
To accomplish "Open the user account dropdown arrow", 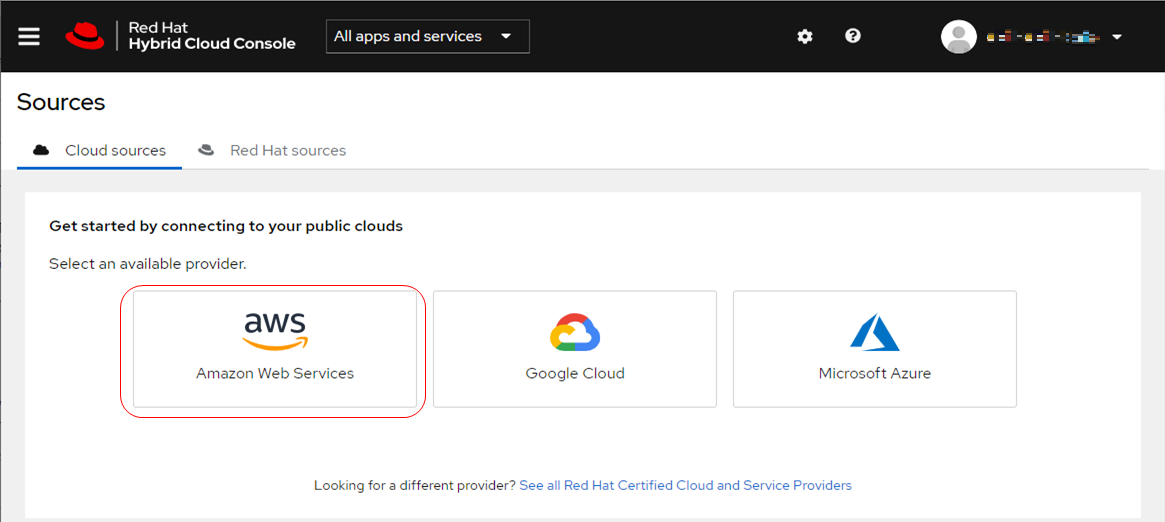I will [1117, 37].
